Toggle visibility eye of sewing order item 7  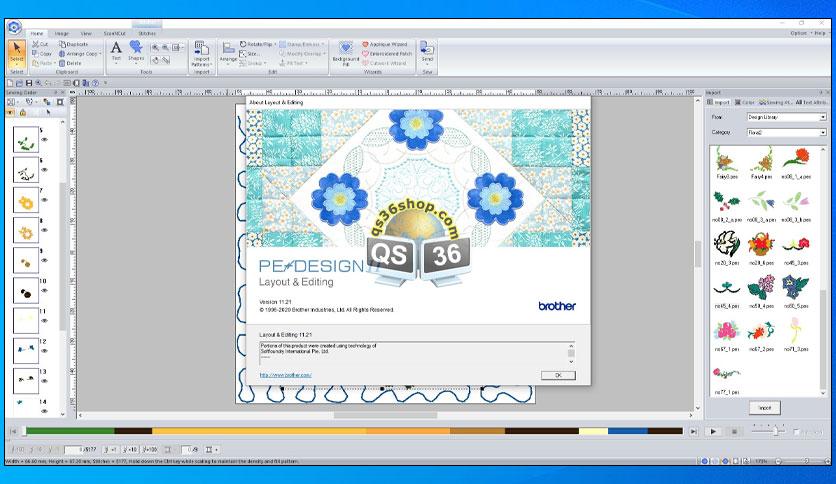tap(45, 200)
